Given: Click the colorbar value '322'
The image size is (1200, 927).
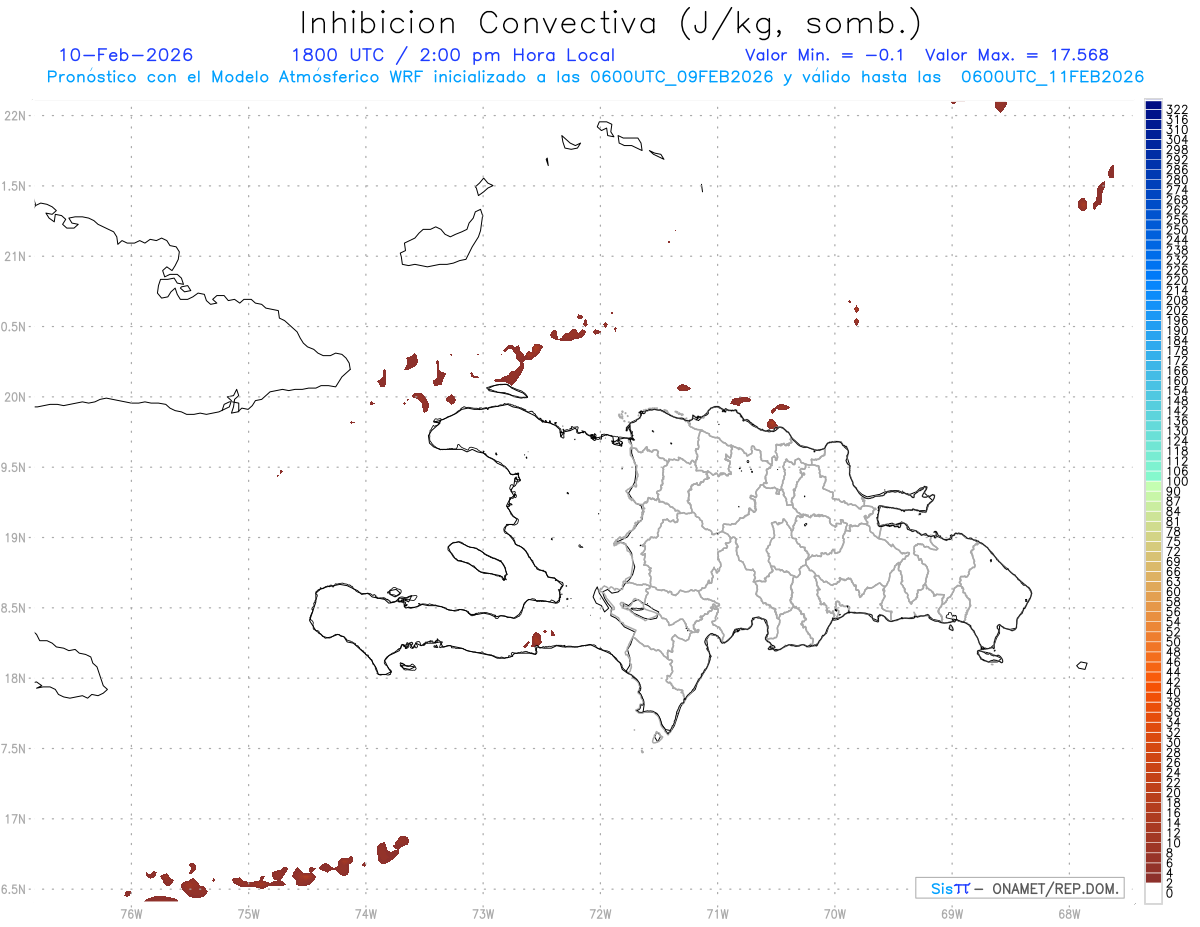Looking at the screenshot, I should click(x=1177, y=108).
